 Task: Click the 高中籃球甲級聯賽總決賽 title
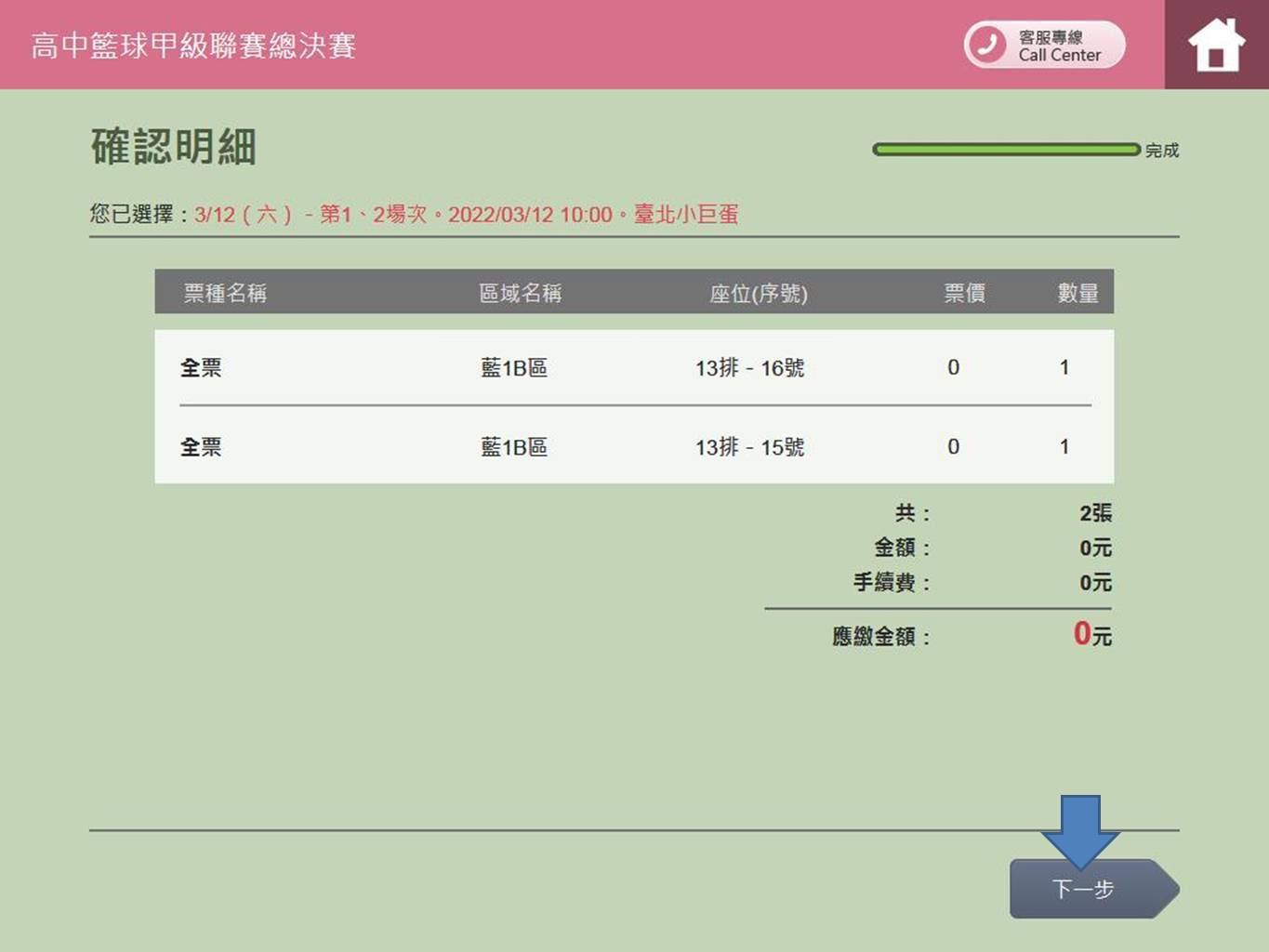[193, 46]
